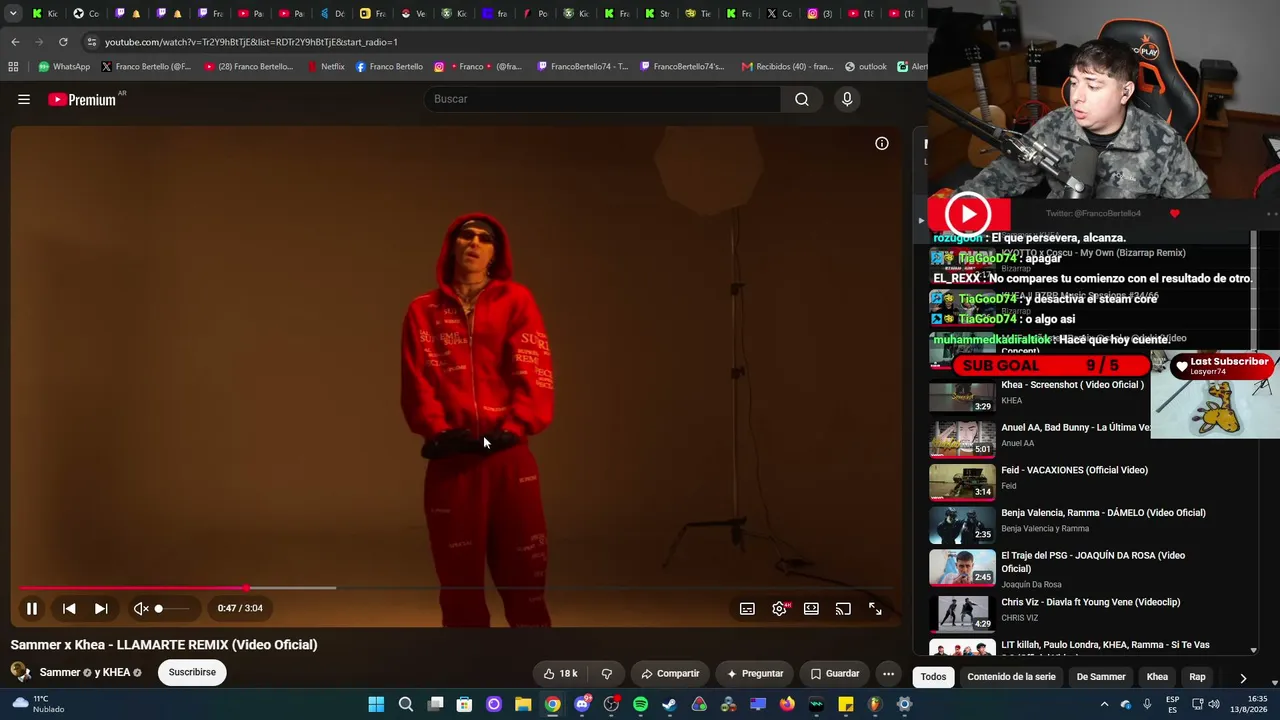Open the Windows Start menu
The image size is (1280, 720).
[x=376, y=704]
